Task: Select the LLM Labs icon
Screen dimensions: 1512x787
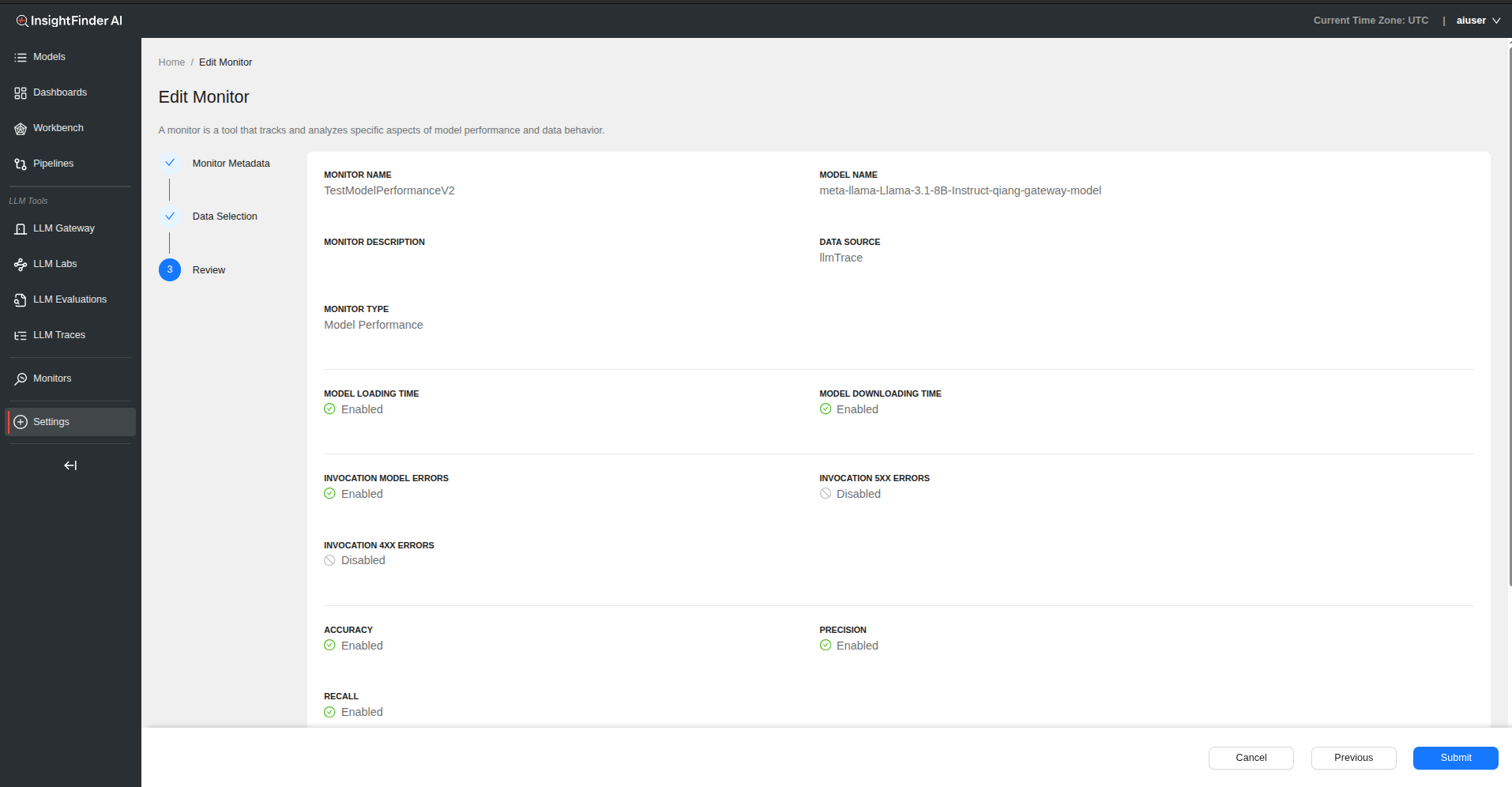Action: pyautogui.click(x=21, y=265)
